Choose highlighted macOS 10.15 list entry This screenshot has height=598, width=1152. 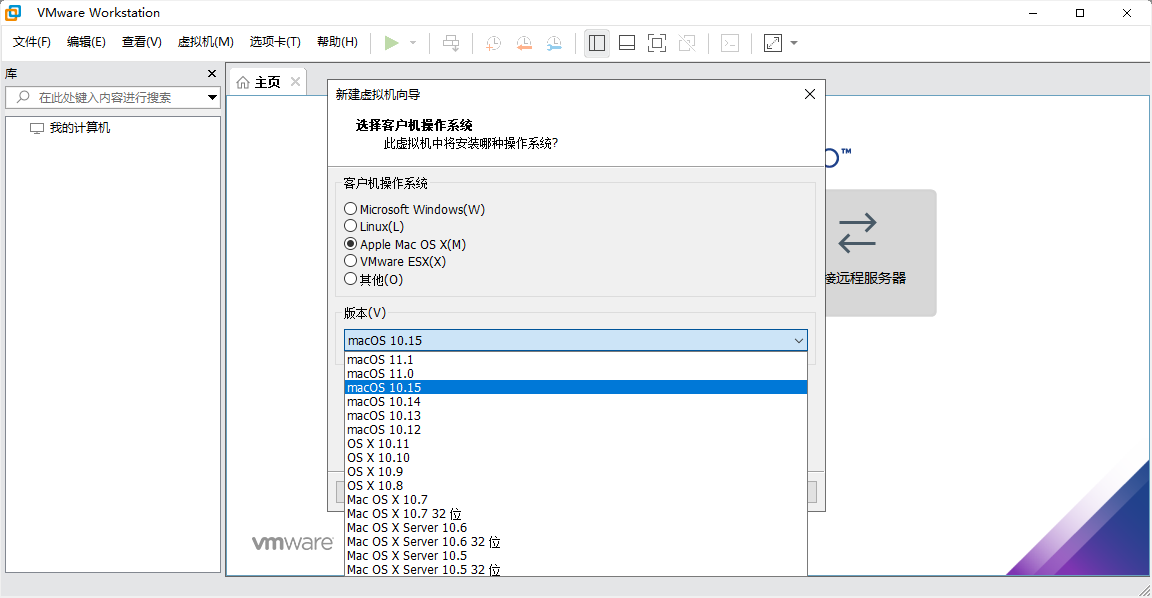(x=576, y=387)
